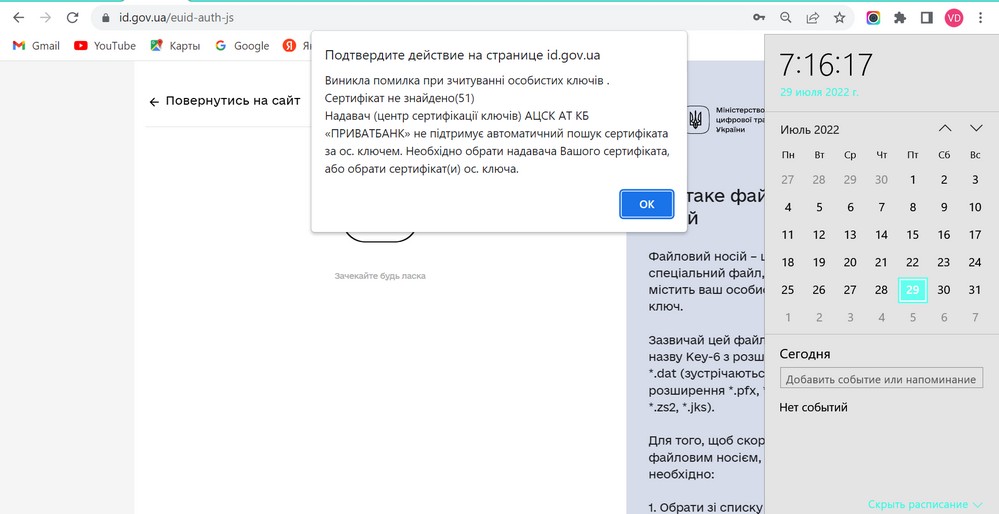Select August 5 in the calendar

click(913, 317)
